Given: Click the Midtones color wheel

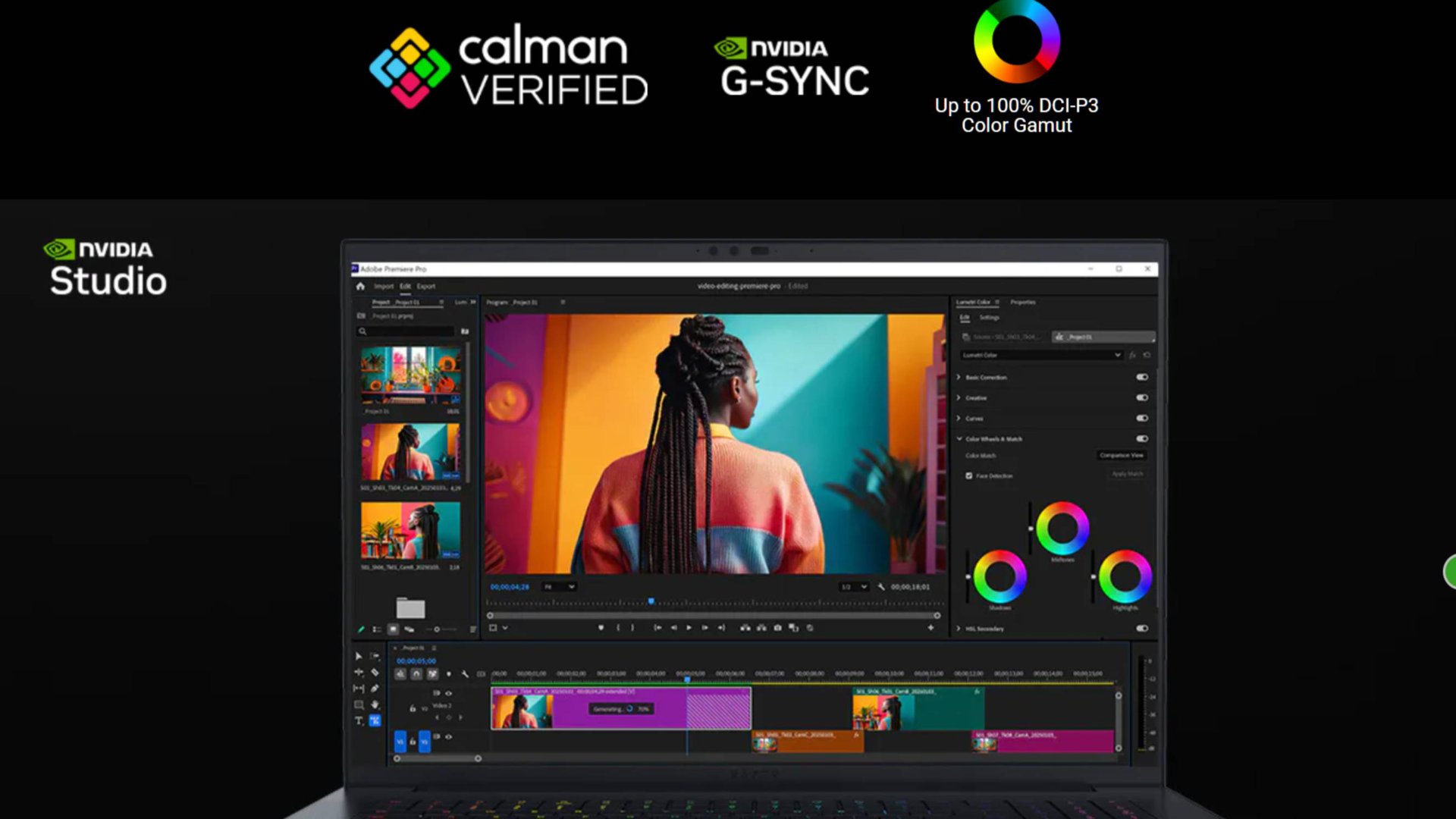Looking at the screenshot, I should tap(1062, 528).
